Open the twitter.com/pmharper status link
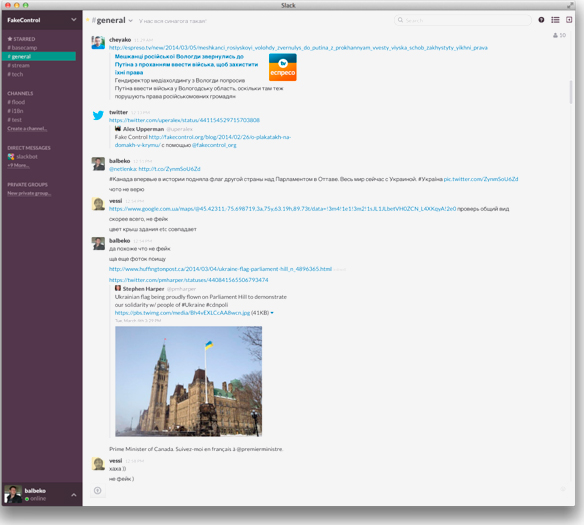584x525 pixels. [188, 280]
